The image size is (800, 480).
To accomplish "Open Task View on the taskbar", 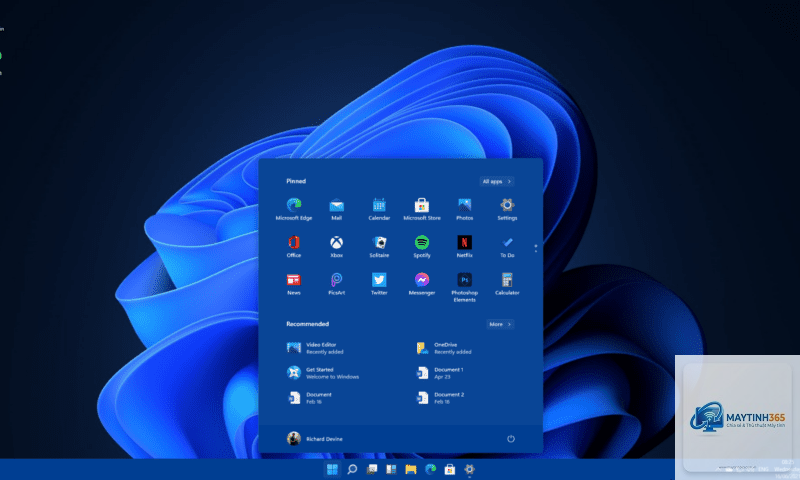I will [x=372, y=469].
